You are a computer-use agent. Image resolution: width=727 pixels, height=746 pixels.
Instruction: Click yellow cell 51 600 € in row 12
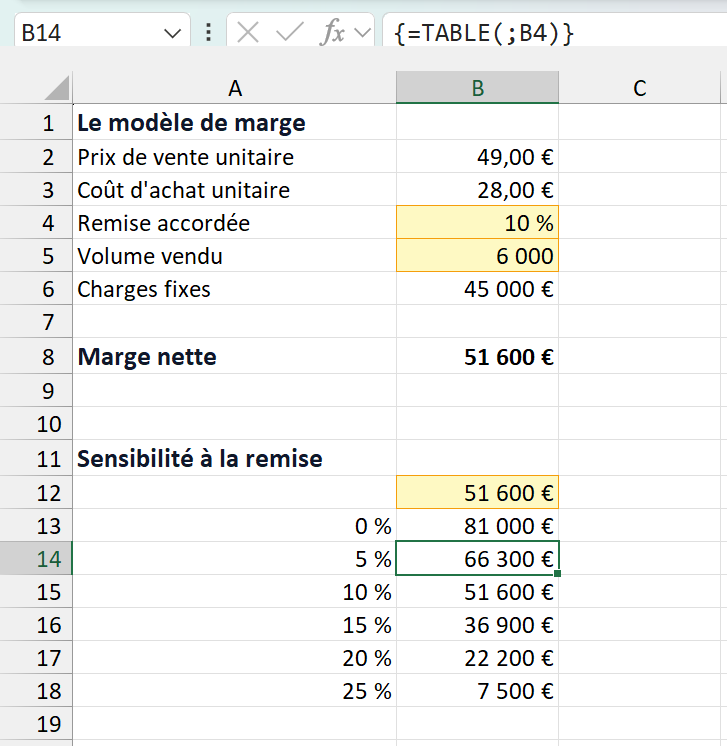(x=477, y=492)
